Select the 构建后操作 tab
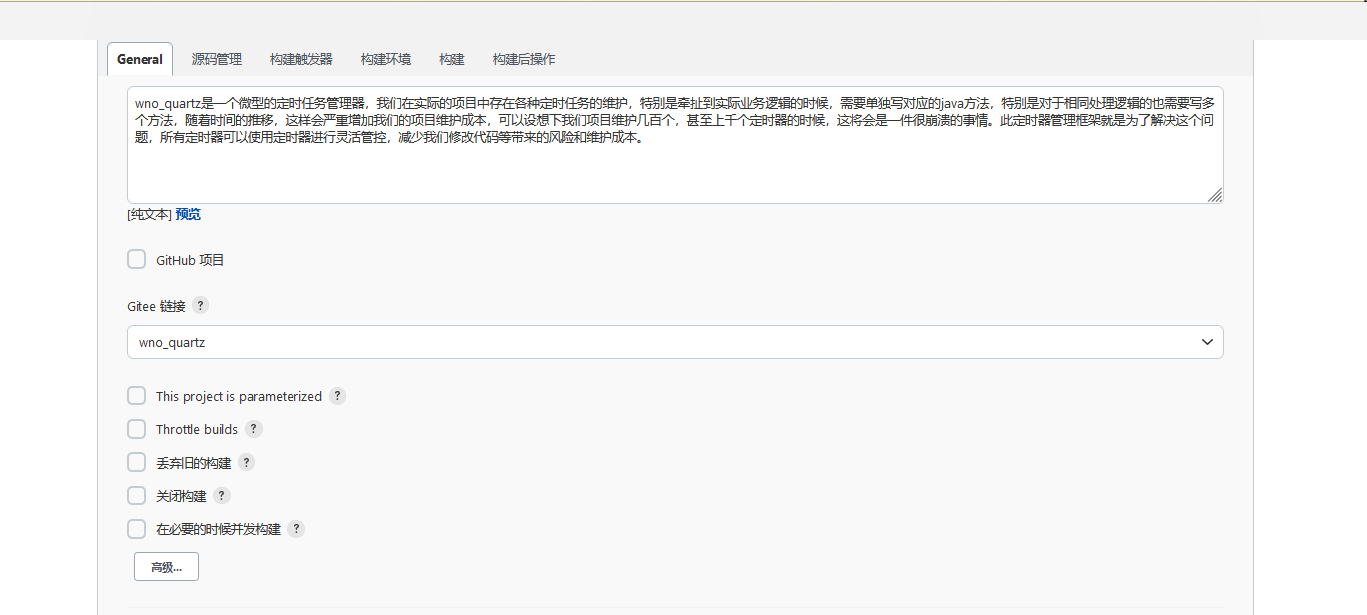 [x=524, y=59]
